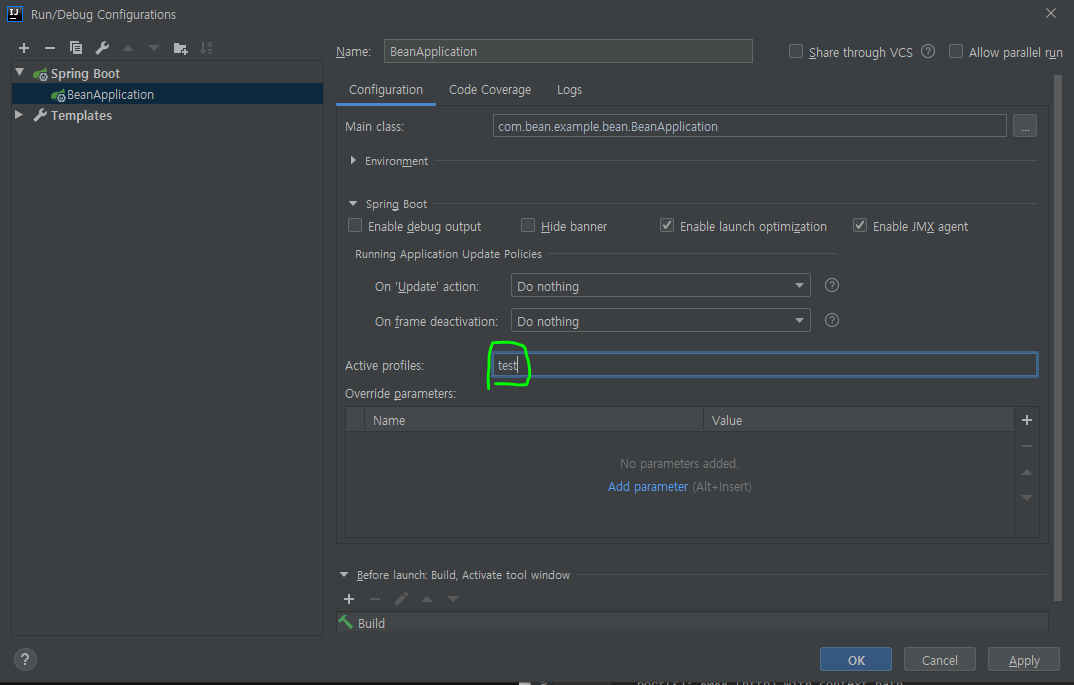
Task: Move configuration up in left toolbar
Action: tap(127, 48)
